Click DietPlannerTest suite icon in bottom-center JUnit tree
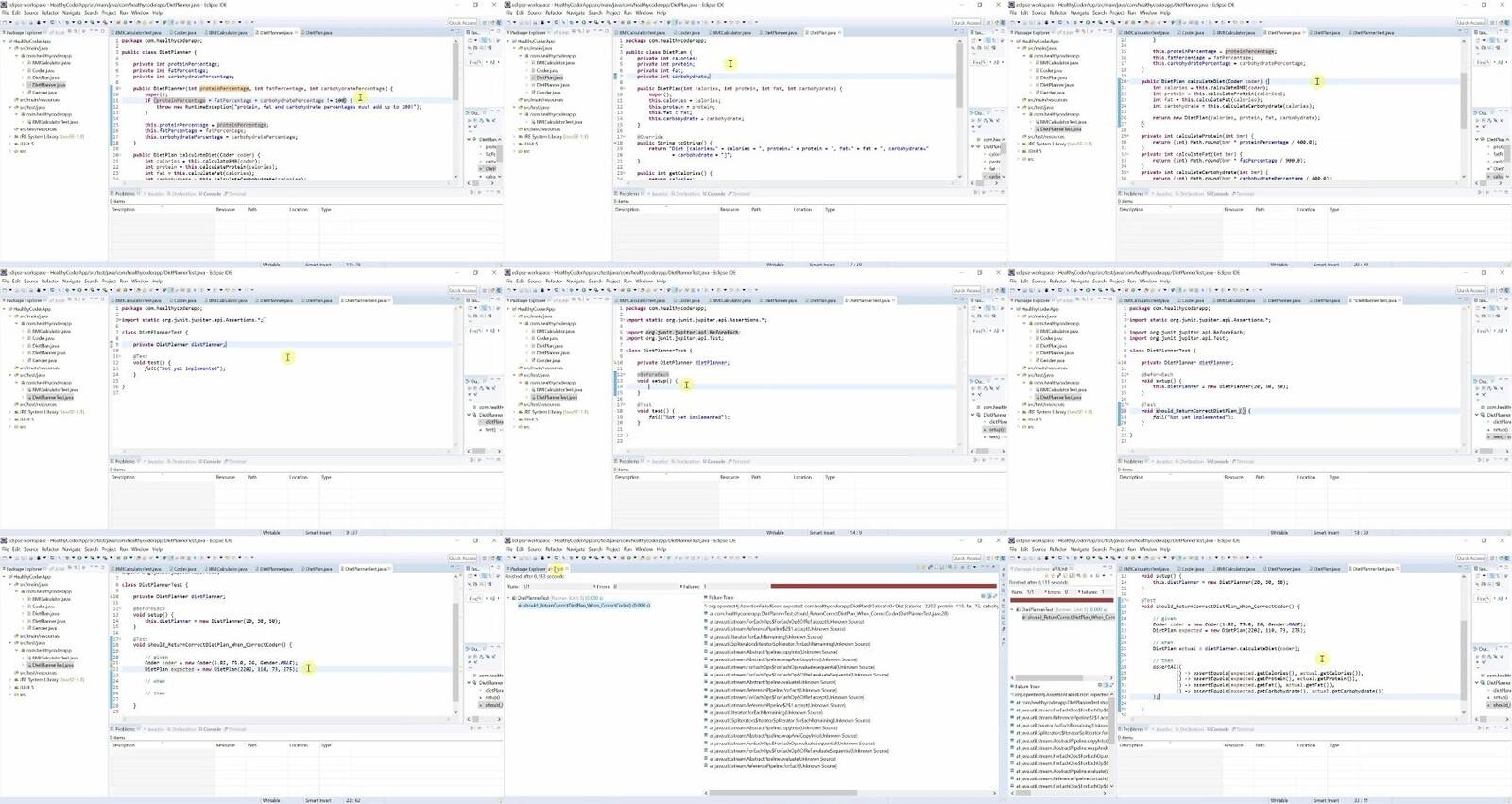Screen dimensions: 1512x804 click(514, 598)
